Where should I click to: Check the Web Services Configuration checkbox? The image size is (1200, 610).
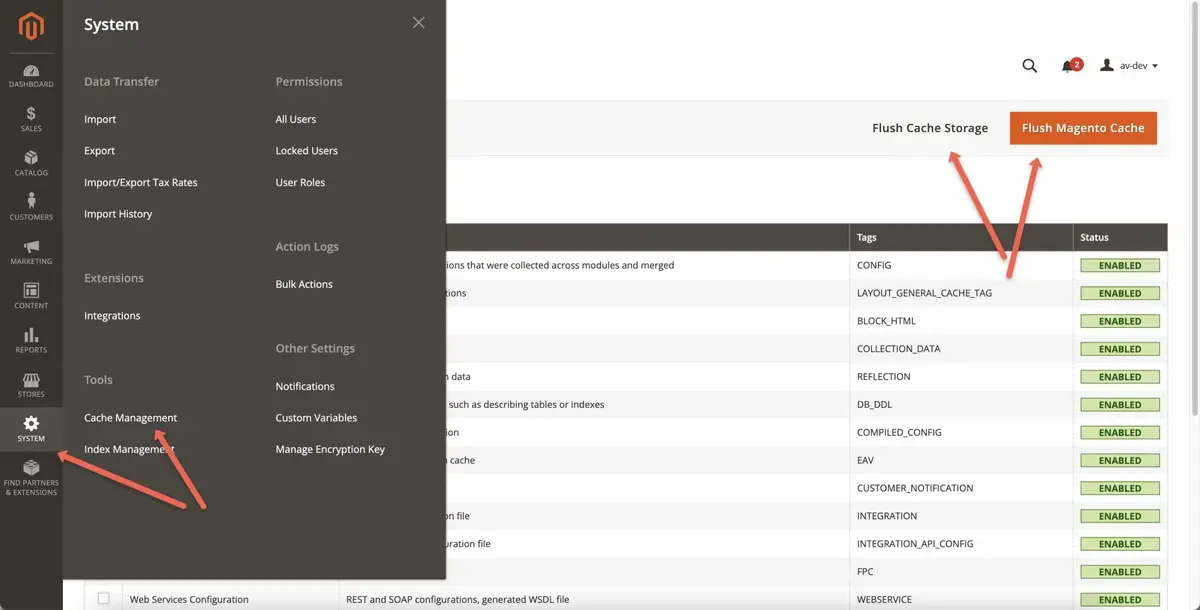[103, 599]
